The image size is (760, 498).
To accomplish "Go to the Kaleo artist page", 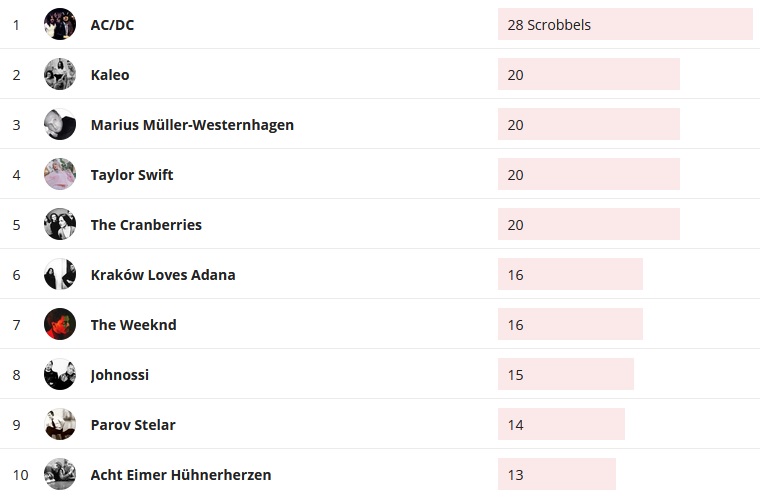I will (x=110, y=75).
